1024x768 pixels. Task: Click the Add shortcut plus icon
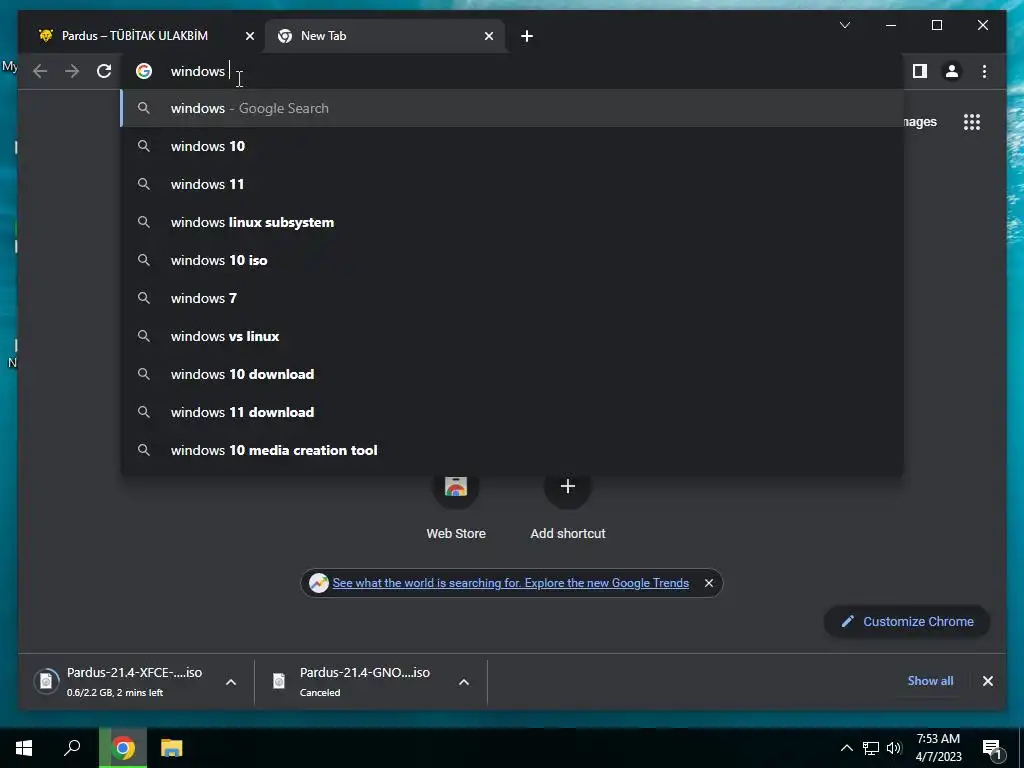(568, 487)
